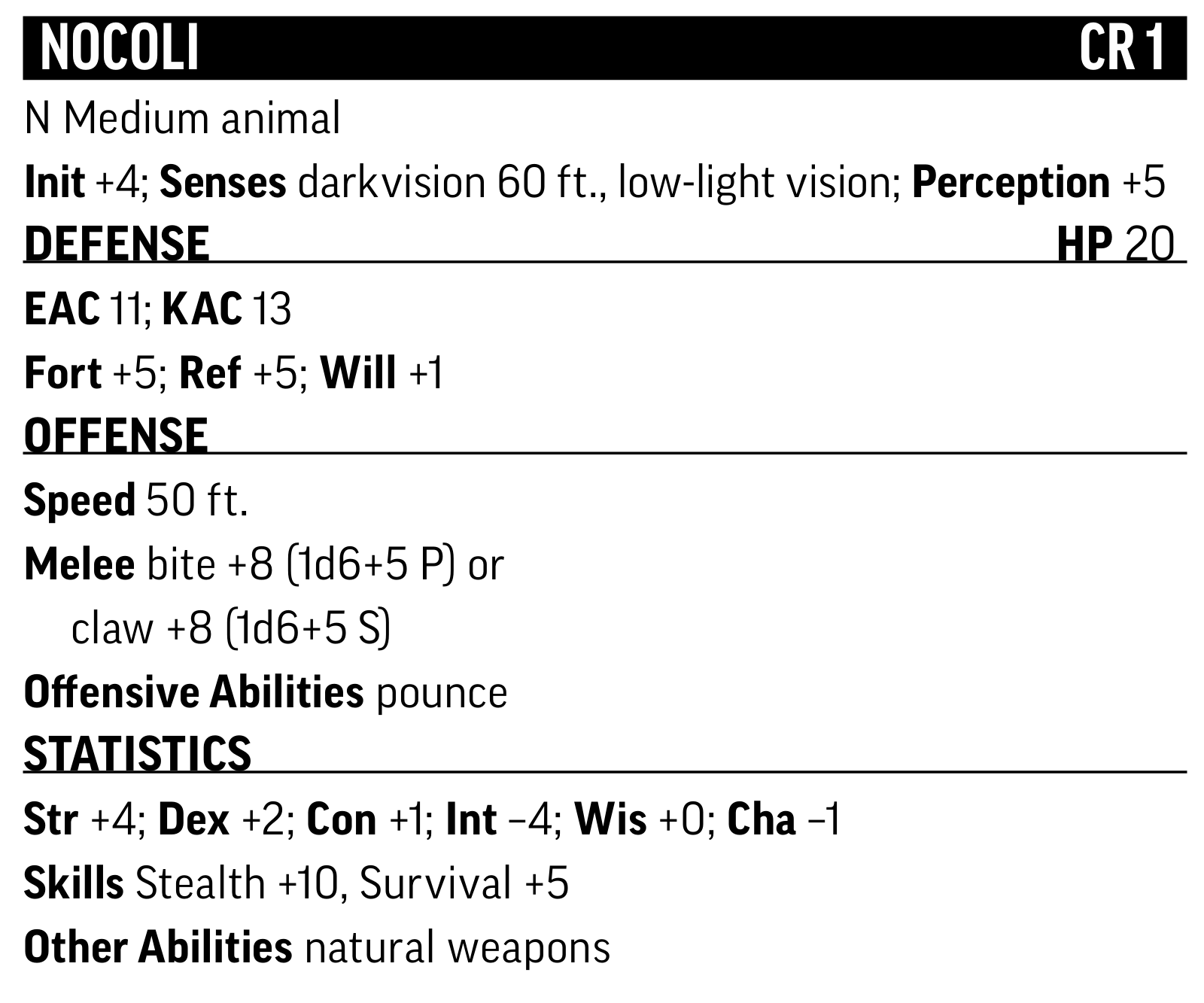Select the N Medium animal line
The width and height of the screenshot is (1204, 1003).
(182, 120)
